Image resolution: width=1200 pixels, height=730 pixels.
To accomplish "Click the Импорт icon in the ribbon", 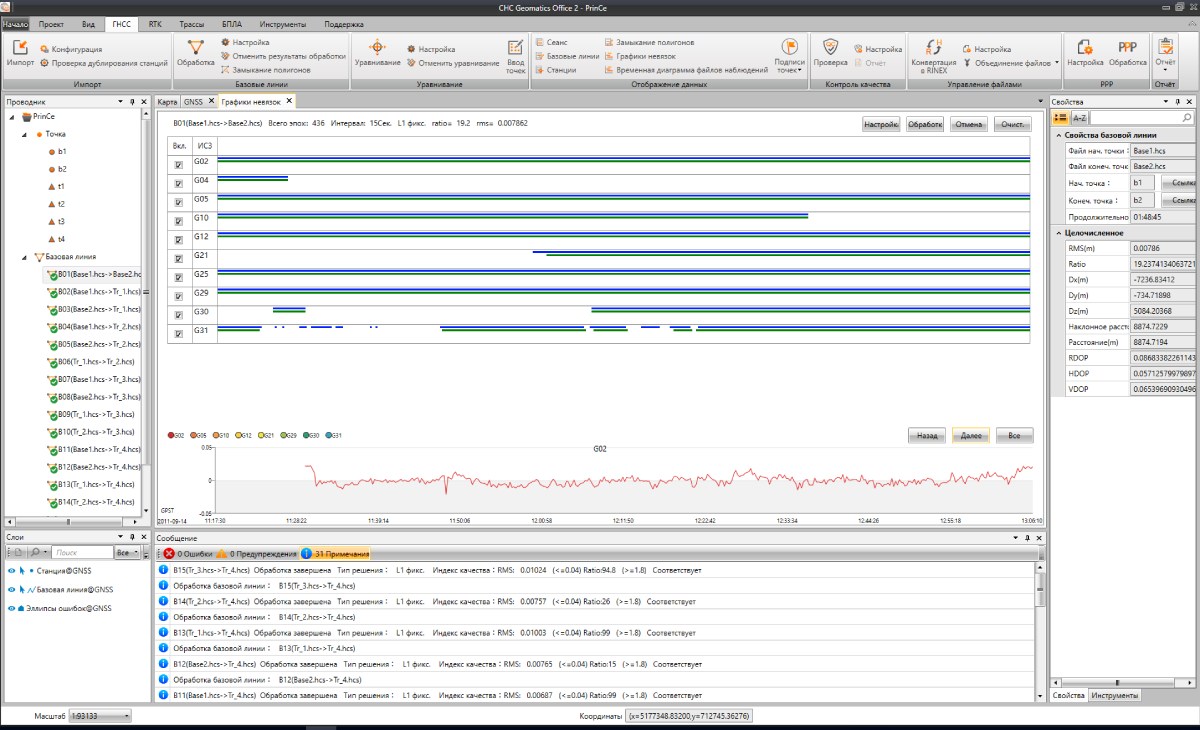I will tap(20, 49).
